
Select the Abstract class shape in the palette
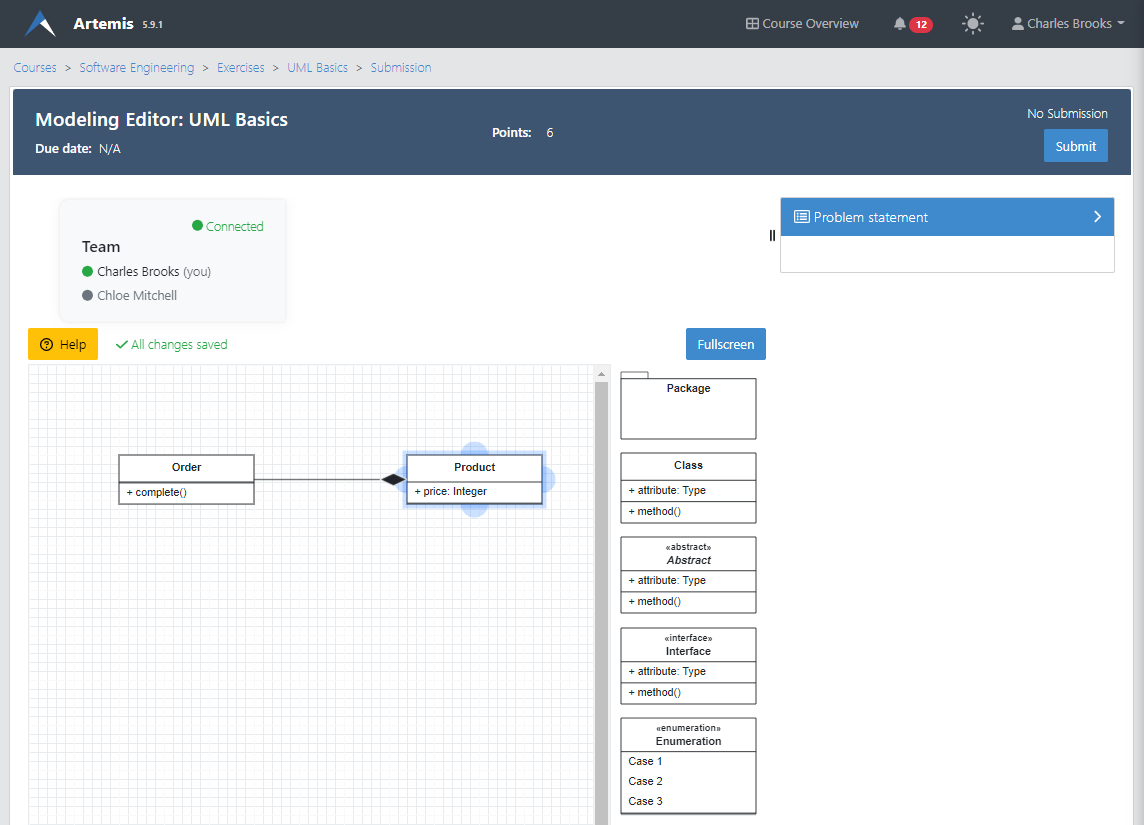[688, 575]
